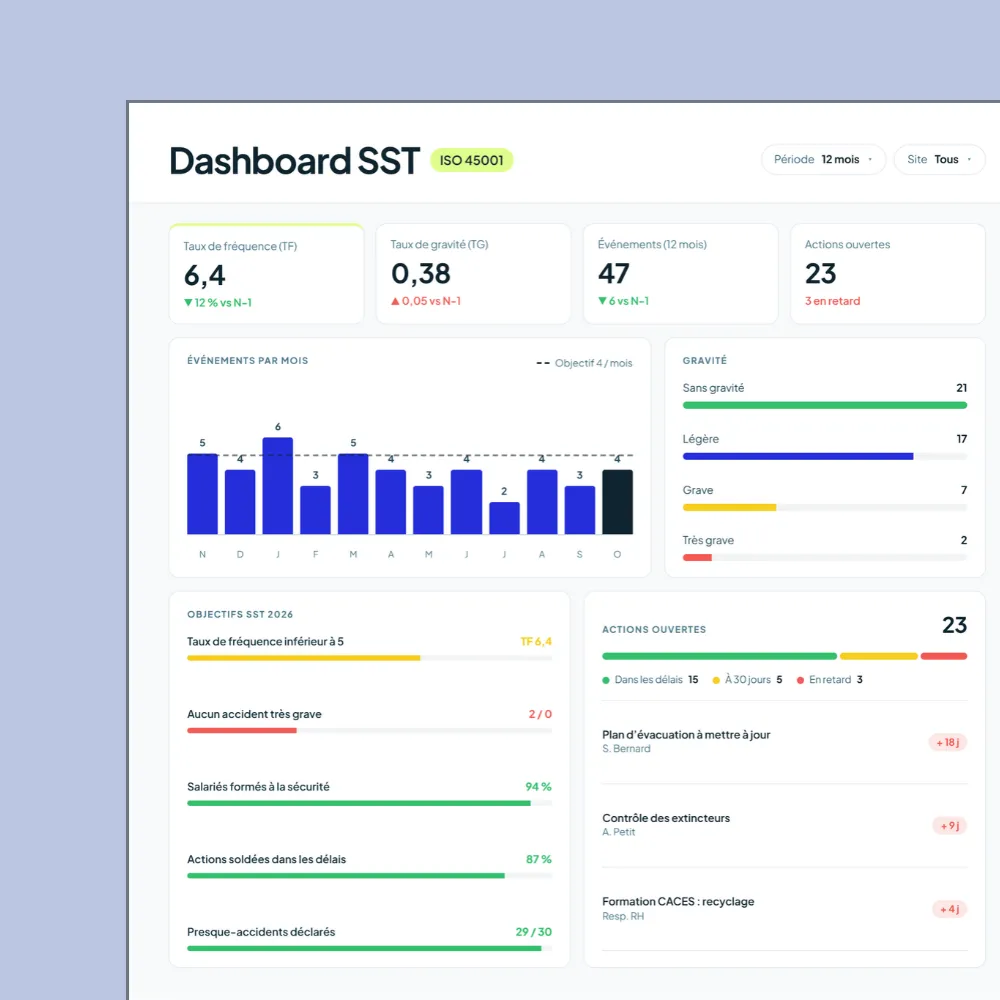Click the green Sans gravité progress bar

tap(825, 405)
